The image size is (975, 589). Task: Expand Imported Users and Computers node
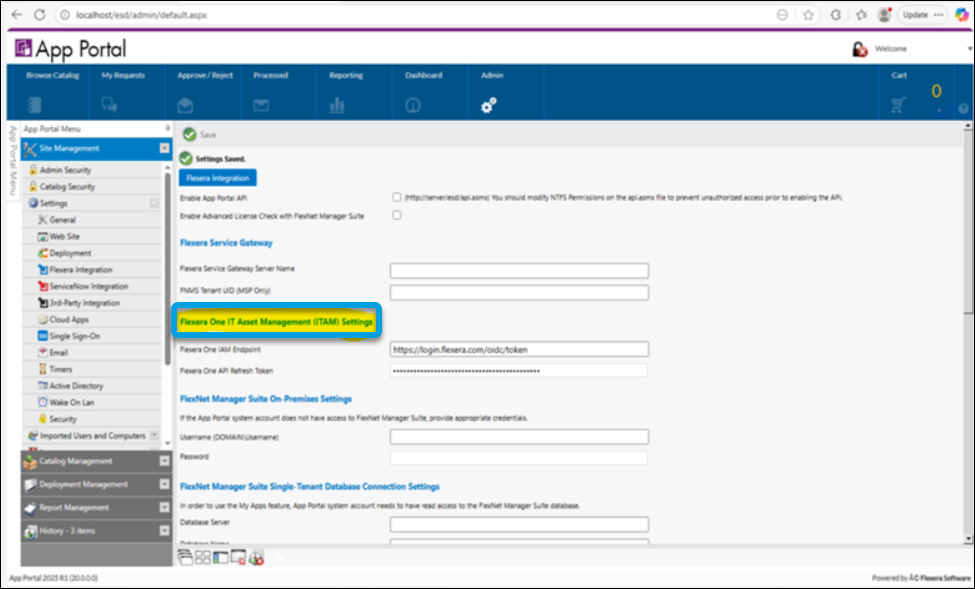[x=155, y=435]
